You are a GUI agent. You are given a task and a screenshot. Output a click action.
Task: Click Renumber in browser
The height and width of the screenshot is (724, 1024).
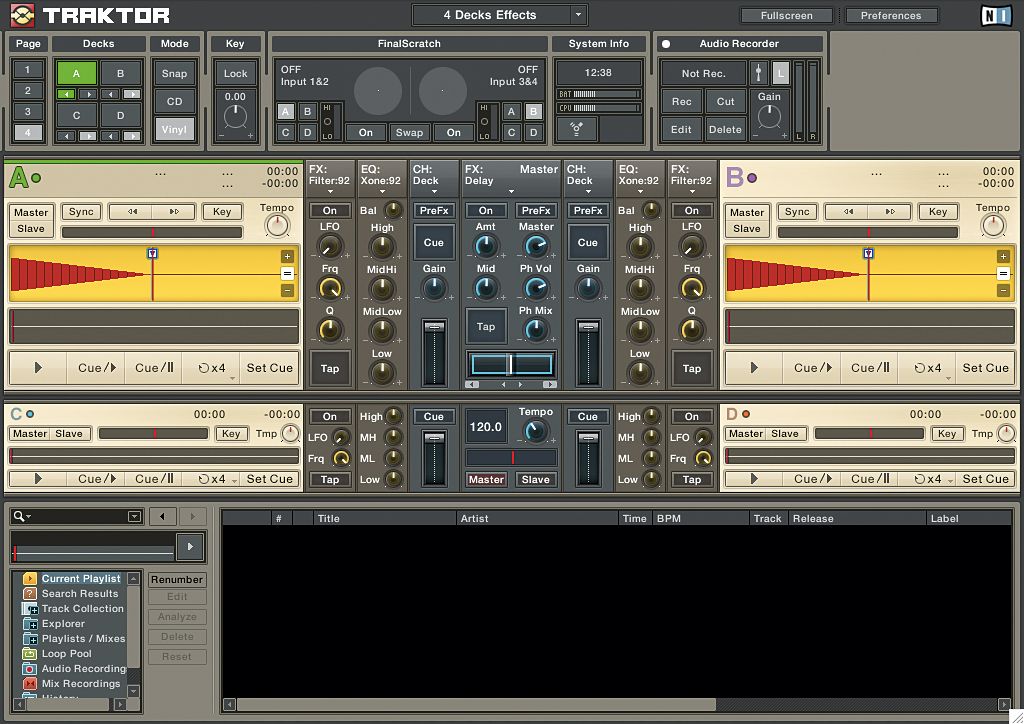(x=177, y=579)
